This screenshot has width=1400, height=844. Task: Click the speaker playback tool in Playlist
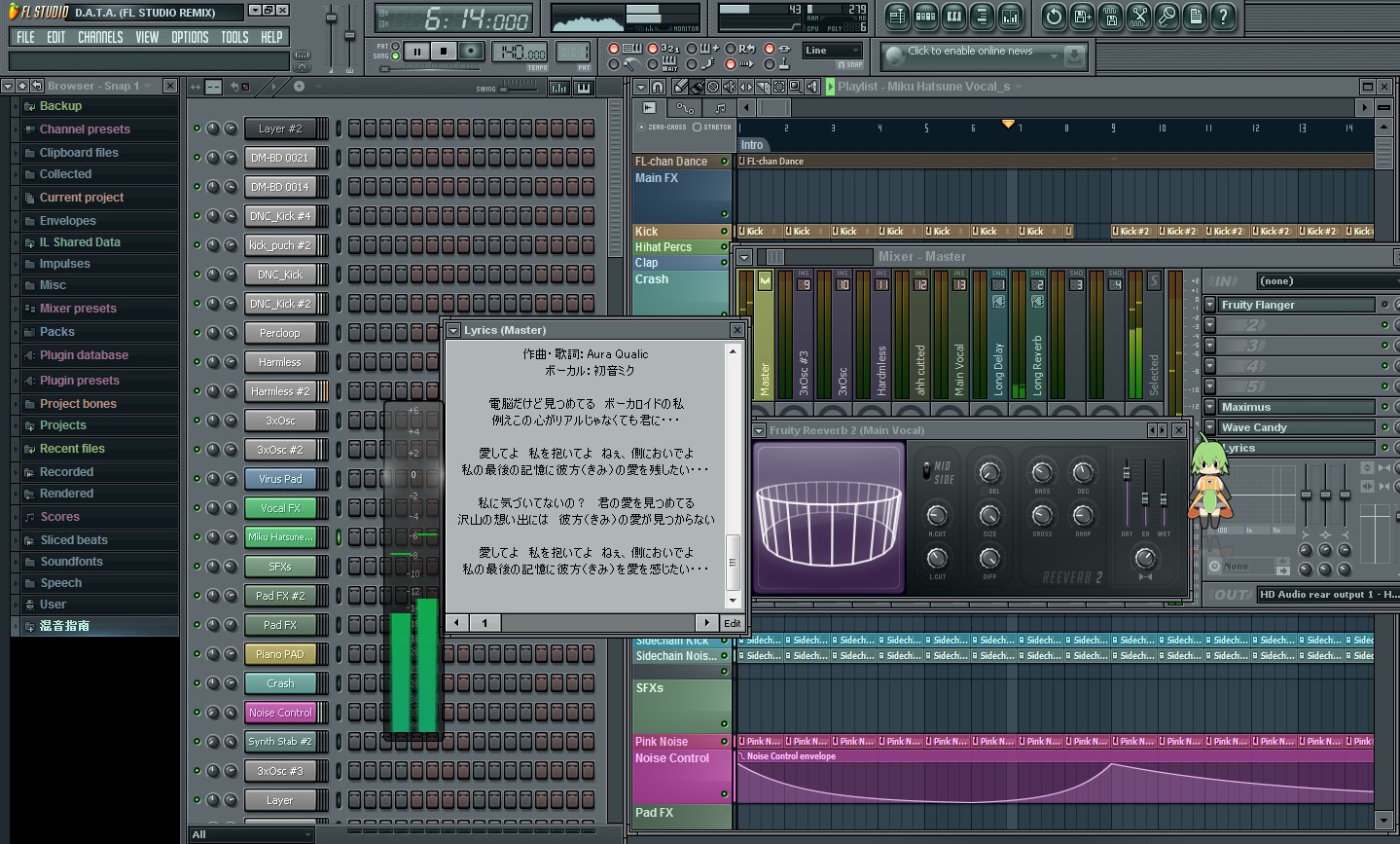[812, 87]
